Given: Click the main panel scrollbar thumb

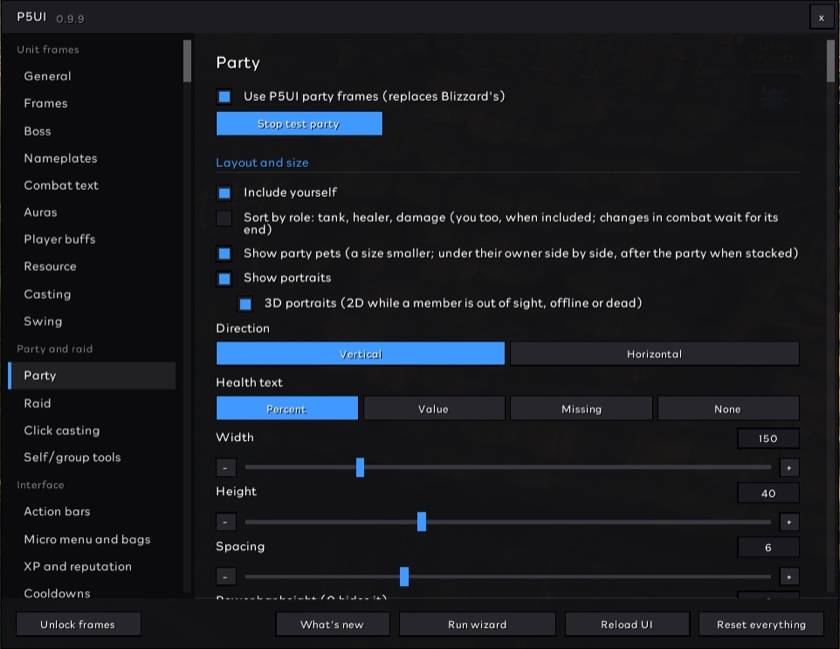Looking at the screenshot, I should point(830,61).
